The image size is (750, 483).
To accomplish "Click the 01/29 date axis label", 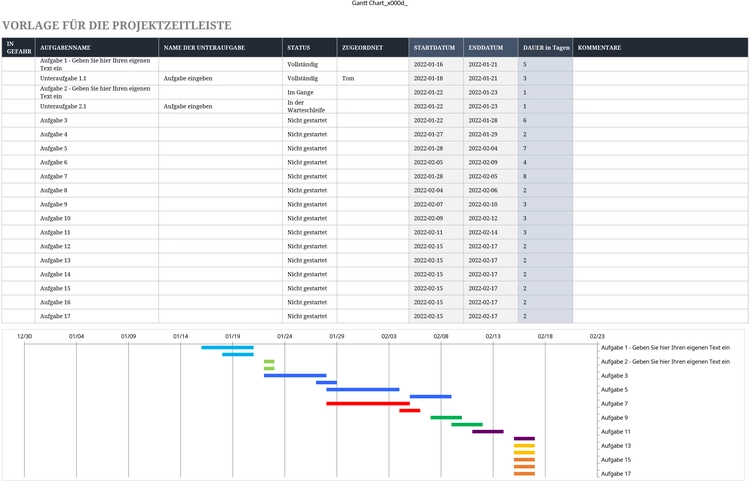I will coord(337,336).
